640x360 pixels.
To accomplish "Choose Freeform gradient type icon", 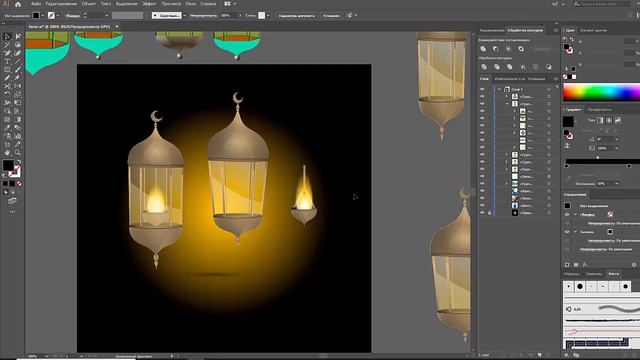I will [618, 120].
